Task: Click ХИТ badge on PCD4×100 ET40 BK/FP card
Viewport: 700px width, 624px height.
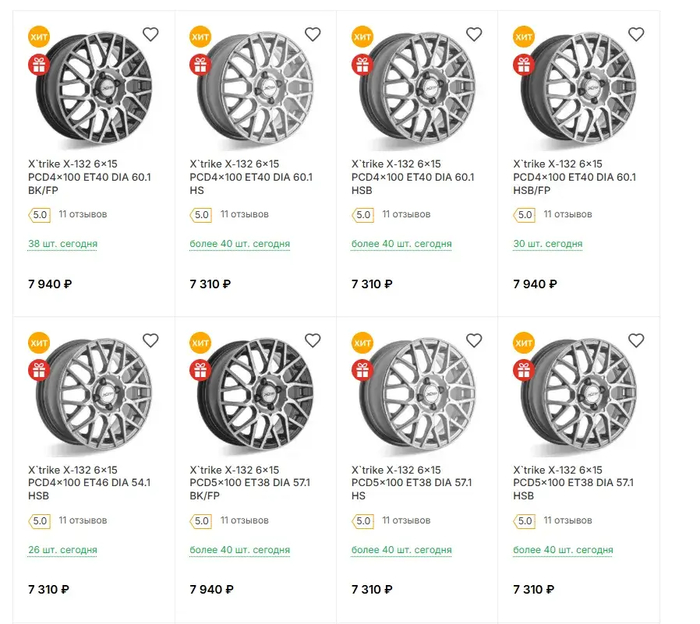Action: click(x=38, y=38)
